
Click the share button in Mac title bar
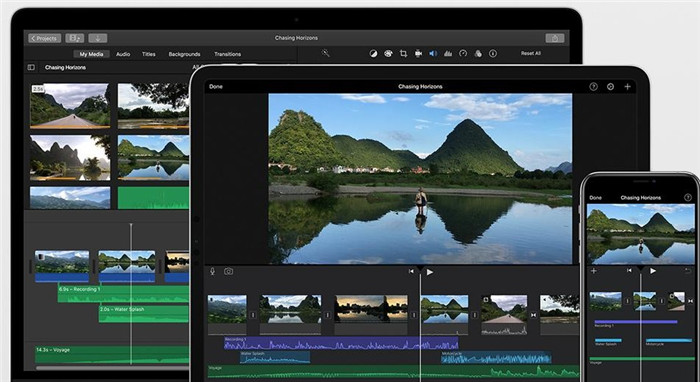tap(555, 38)
